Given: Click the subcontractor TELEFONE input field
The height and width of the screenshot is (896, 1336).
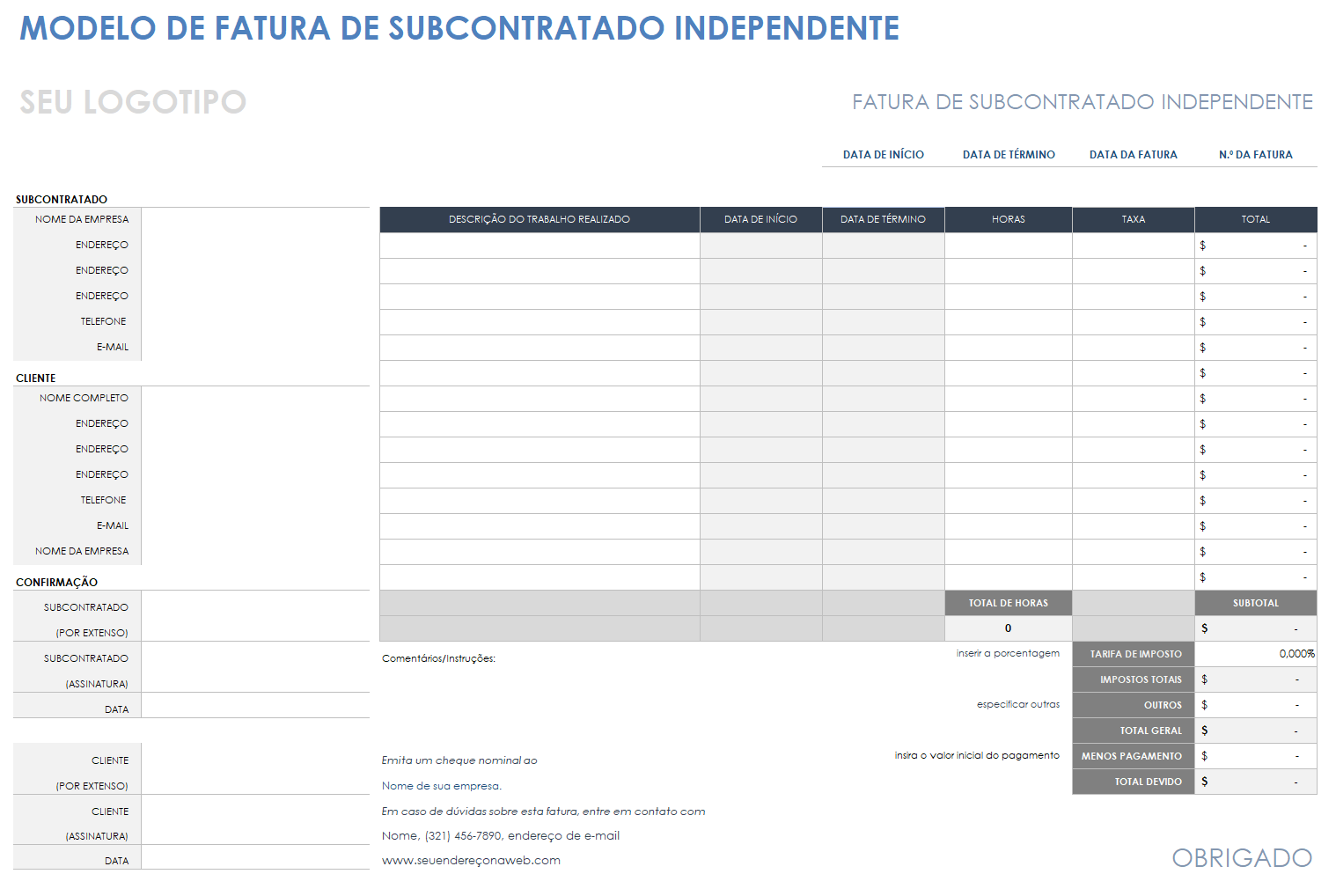Looking at the screenshot, I should click(x=255, y=322).
